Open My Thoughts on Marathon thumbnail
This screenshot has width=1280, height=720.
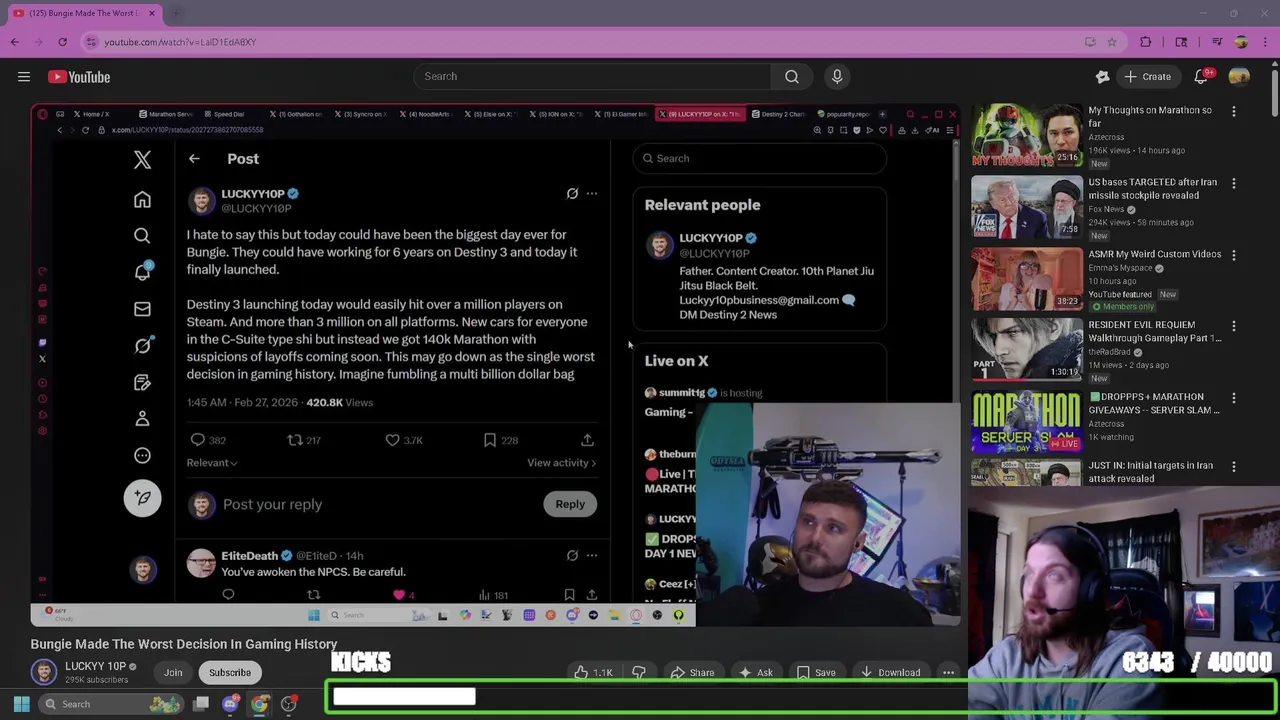click(x=1027, y=135)
